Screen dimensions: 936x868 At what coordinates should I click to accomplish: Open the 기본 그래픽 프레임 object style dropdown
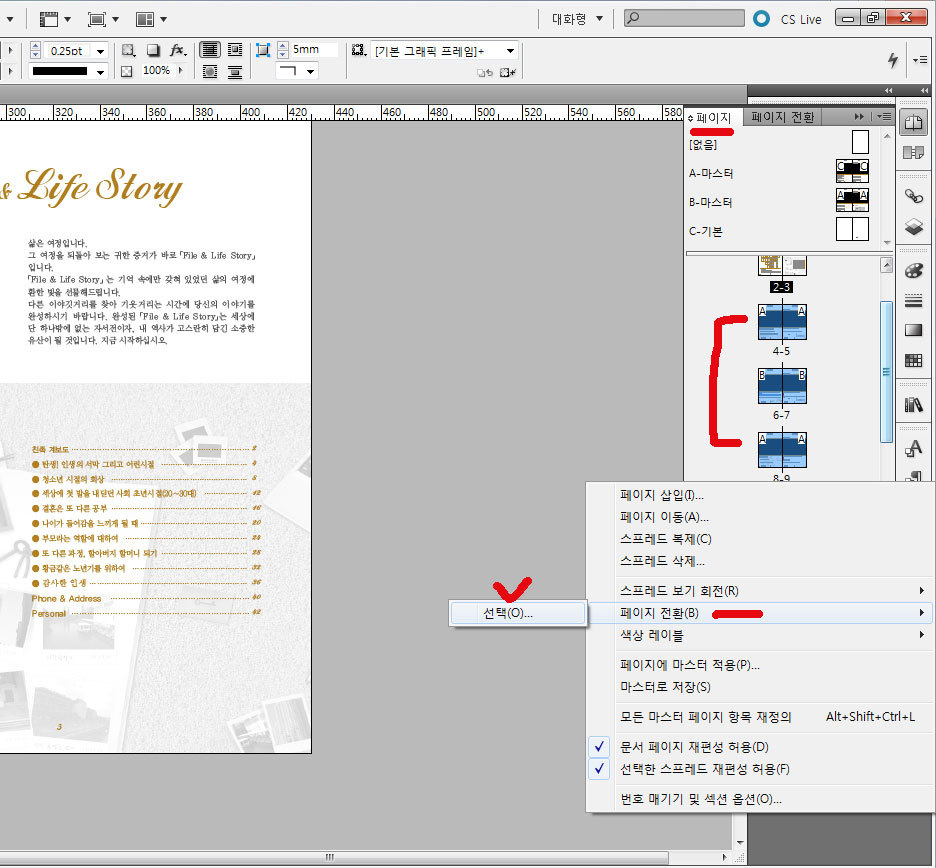click(x=510, y=50)
